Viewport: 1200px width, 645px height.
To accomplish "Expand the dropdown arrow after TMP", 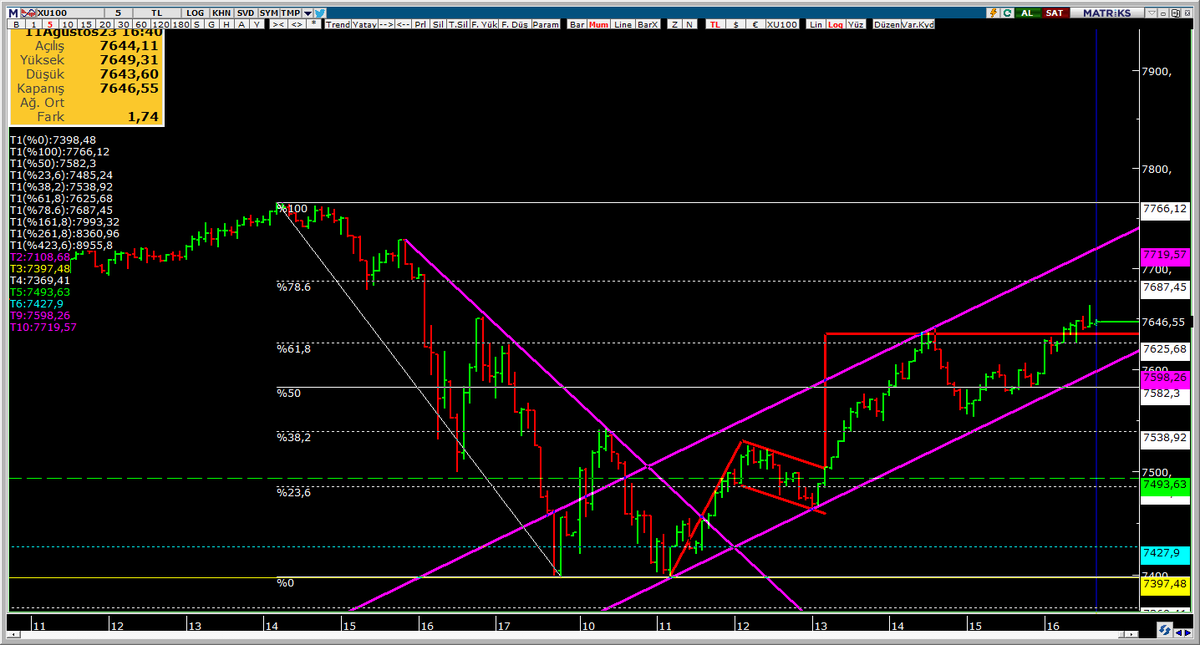I will (x=308, y=13).
